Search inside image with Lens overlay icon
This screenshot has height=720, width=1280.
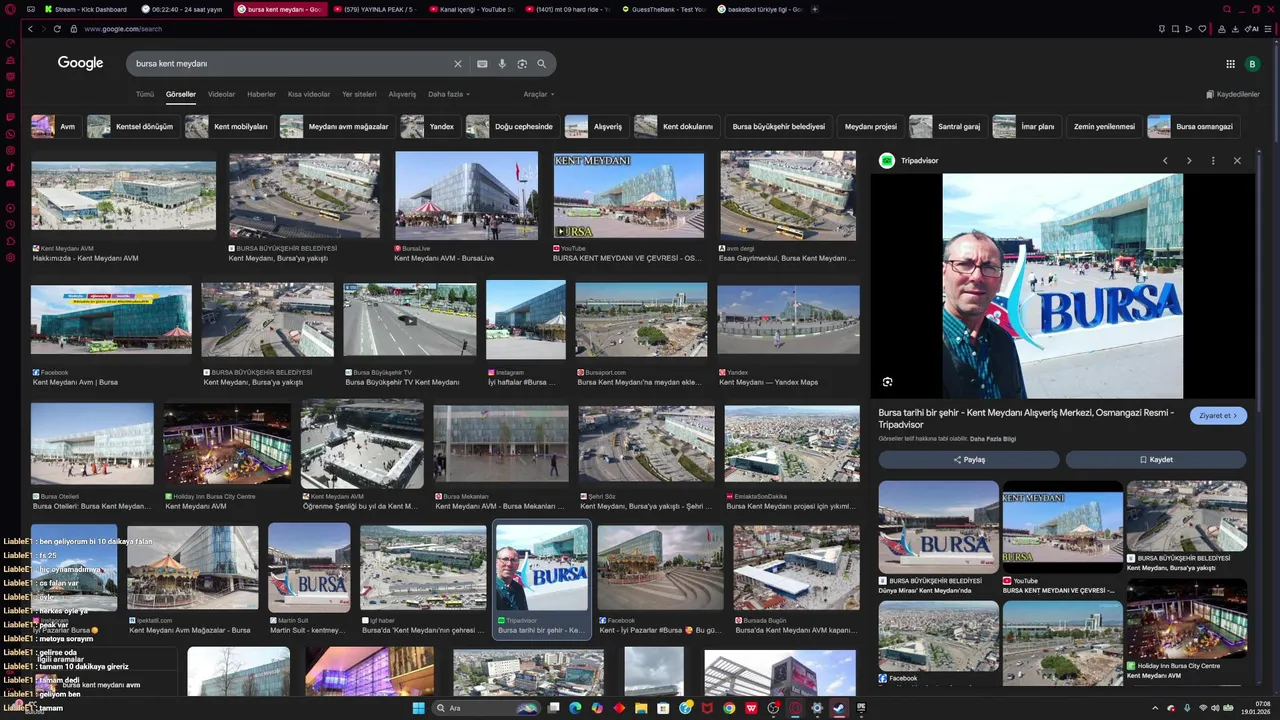[x=887, y=382]
